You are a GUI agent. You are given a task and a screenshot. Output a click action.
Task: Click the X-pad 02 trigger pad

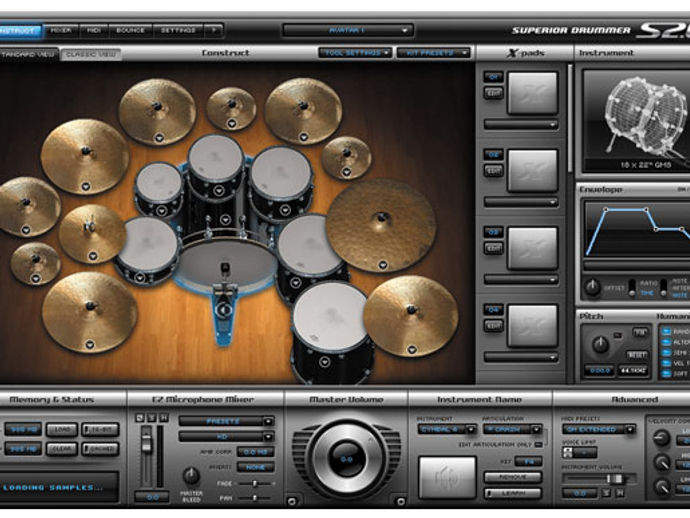(532, 171)
